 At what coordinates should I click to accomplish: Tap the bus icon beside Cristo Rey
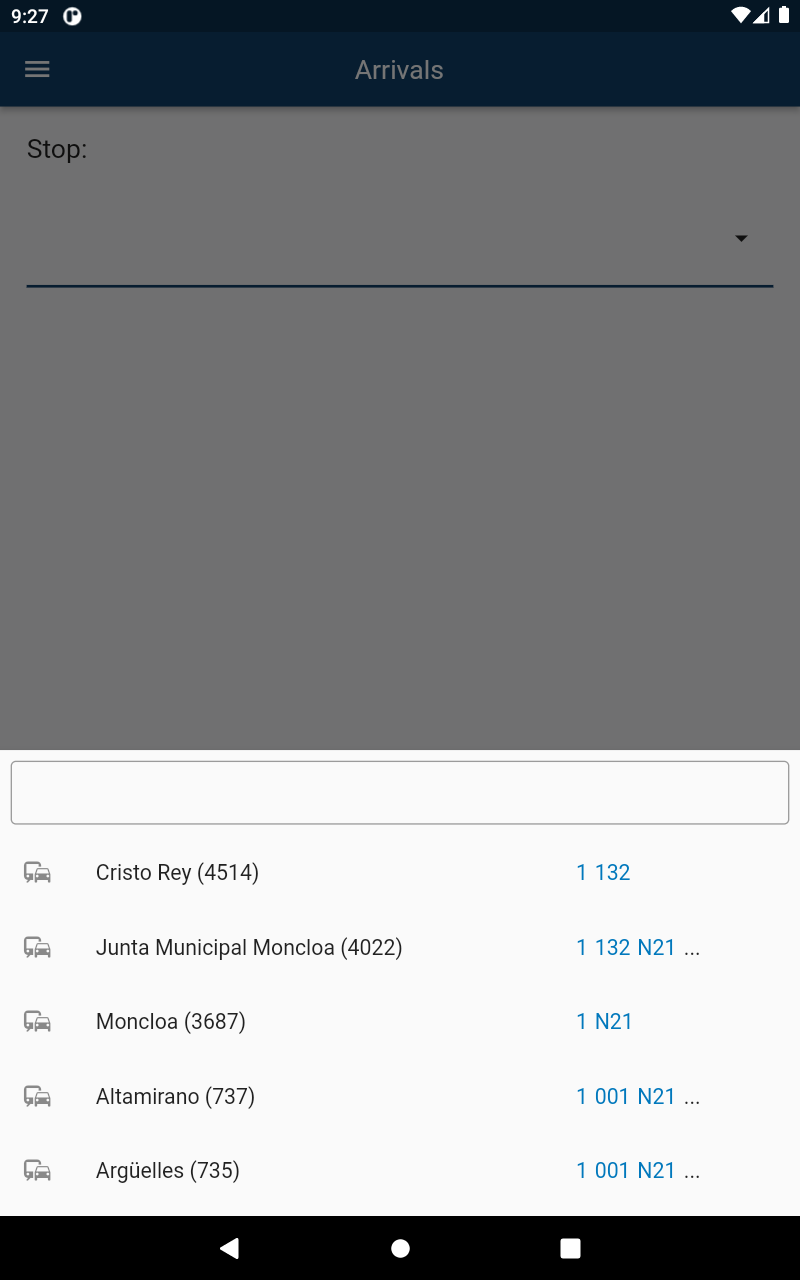[37, 873]
